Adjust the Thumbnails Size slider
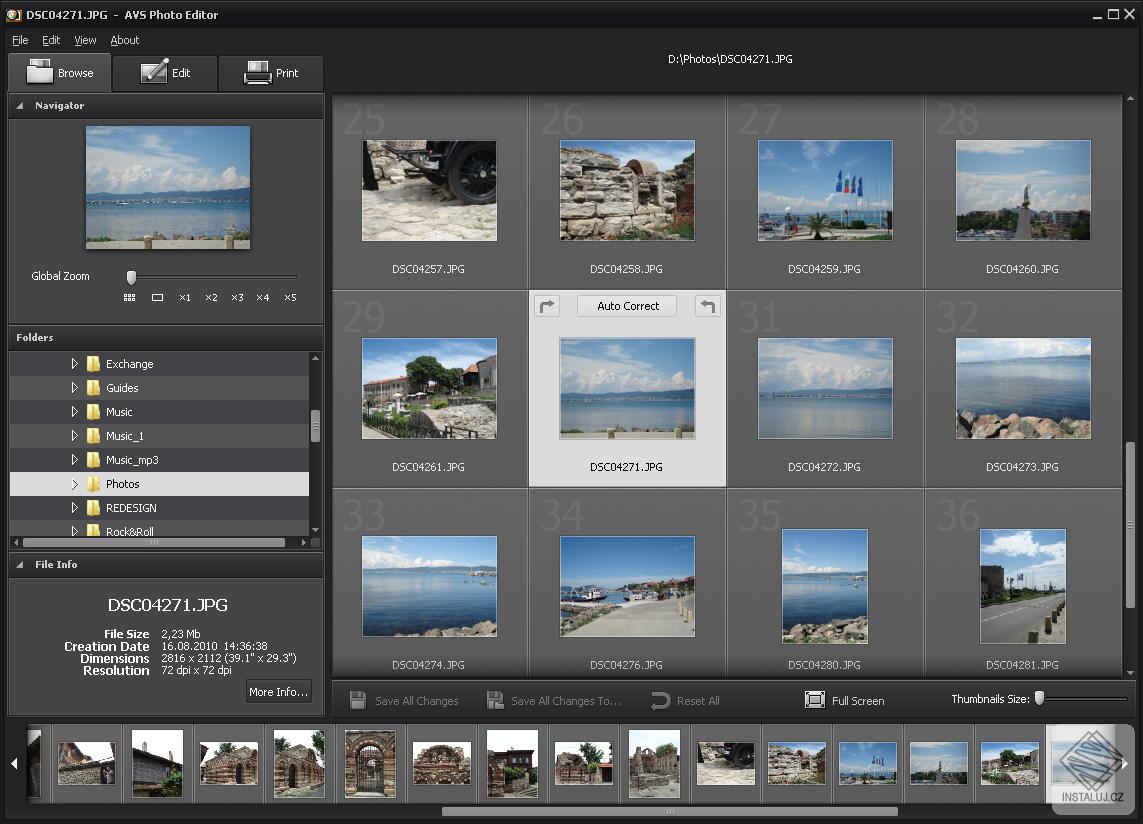 tap(1039, 700)
